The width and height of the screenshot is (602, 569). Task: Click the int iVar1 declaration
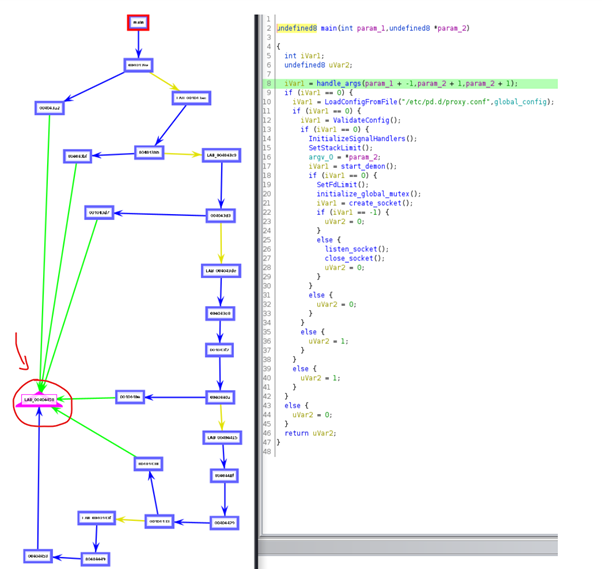coord(303,56)
